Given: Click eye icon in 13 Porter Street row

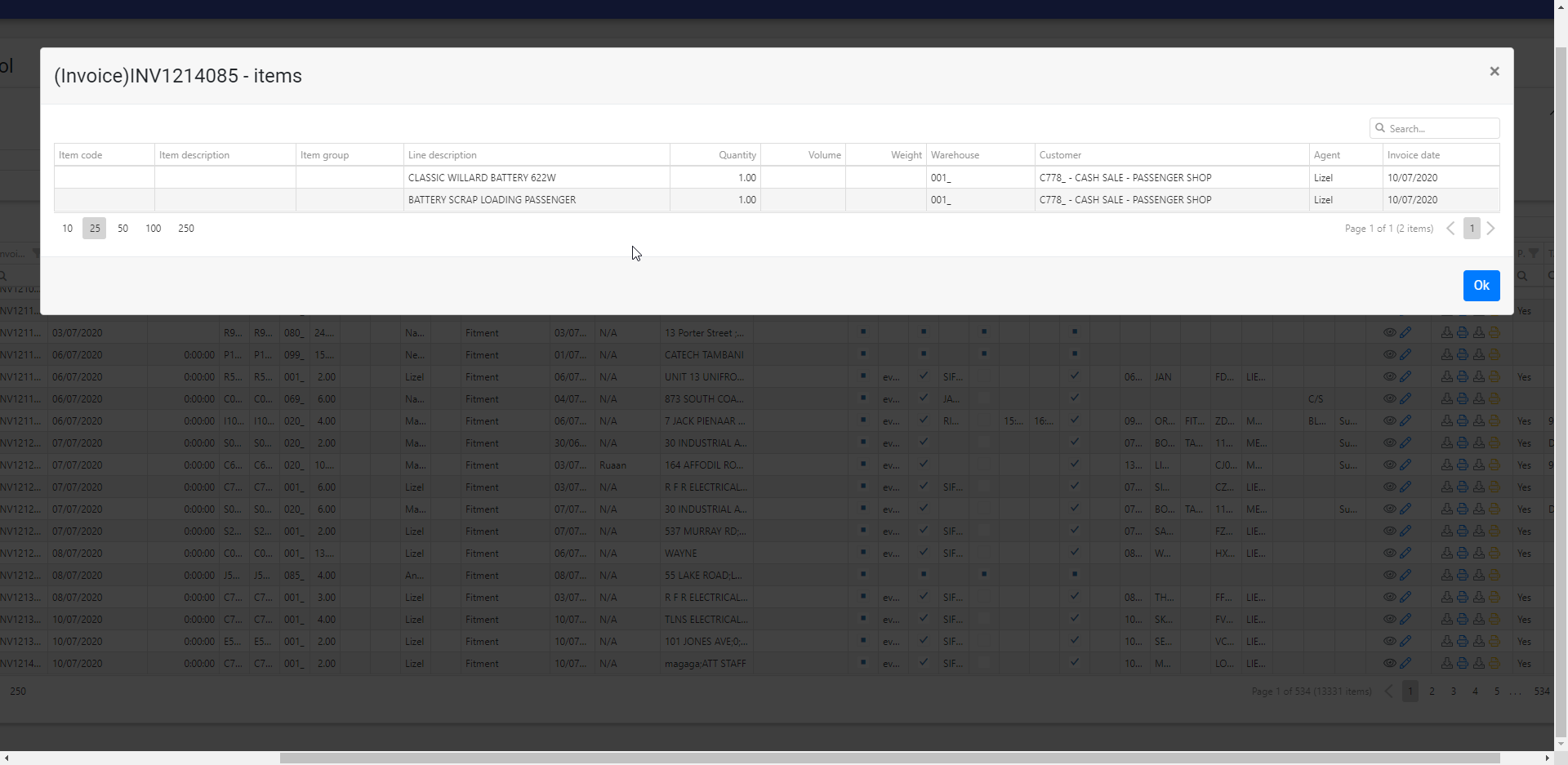Looking at the screenshot, I should pos(1389,333).
